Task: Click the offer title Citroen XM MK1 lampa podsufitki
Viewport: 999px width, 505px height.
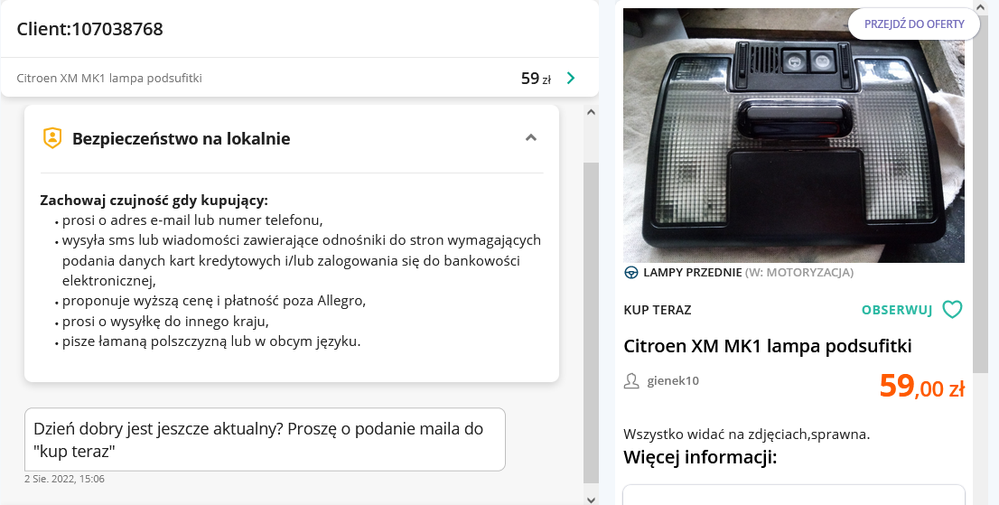Action: [x=768, y=346]
